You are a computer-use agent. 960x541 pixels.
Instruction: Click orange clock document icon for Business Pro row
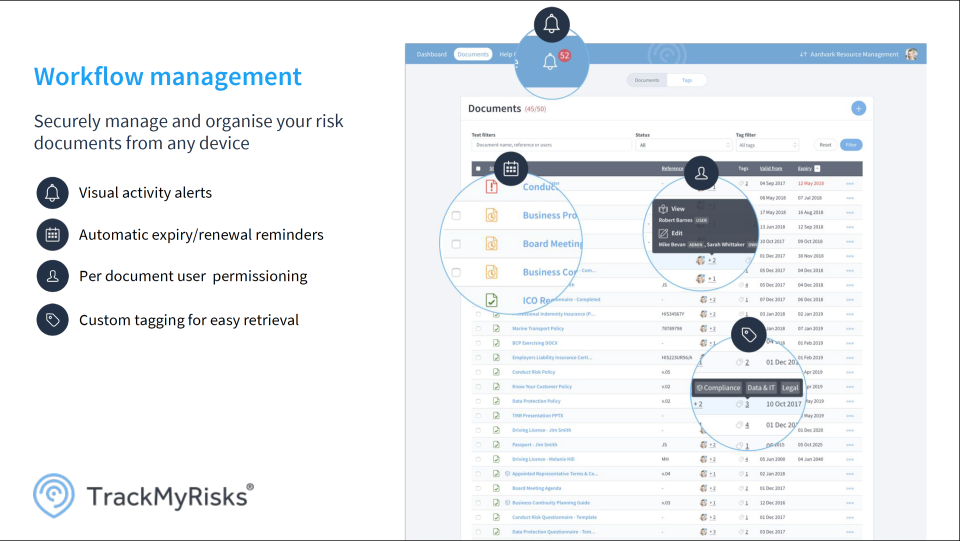pyautogui.click(x=492, y=215)
